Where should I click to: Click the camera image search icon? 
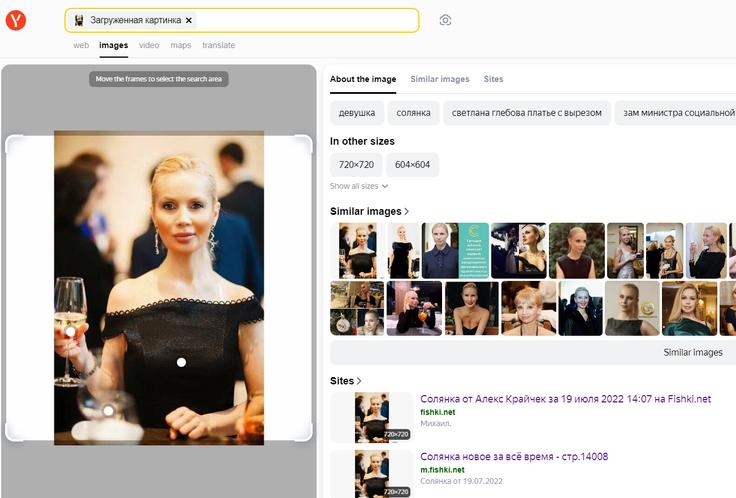[x=445, y=20]
